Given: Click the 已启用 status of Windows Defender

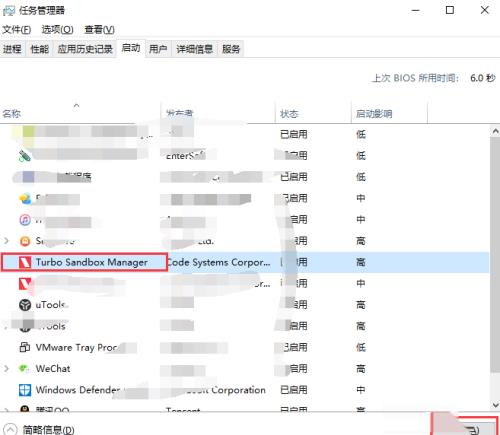Looking at the screenshot, I should 294,390.
